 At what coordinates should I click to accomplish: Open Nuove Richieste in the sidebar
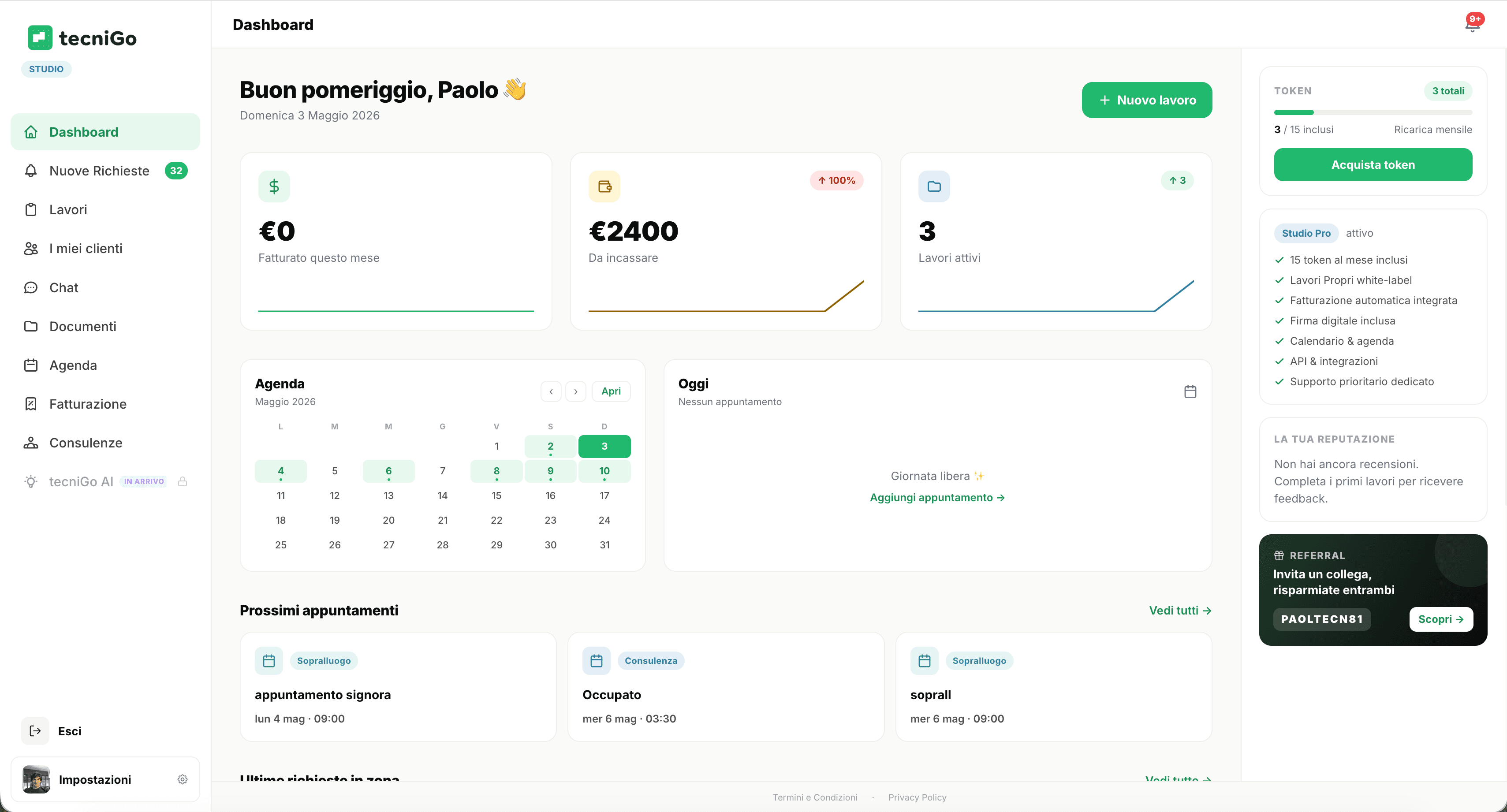(x=105, y=171)
